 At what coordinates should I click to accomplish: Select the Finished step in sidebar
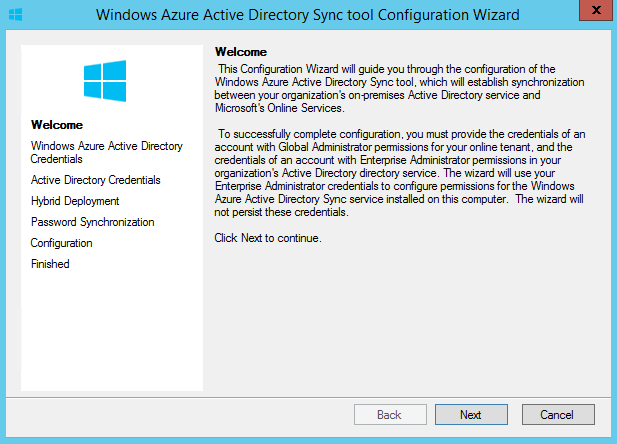(50, 264)
